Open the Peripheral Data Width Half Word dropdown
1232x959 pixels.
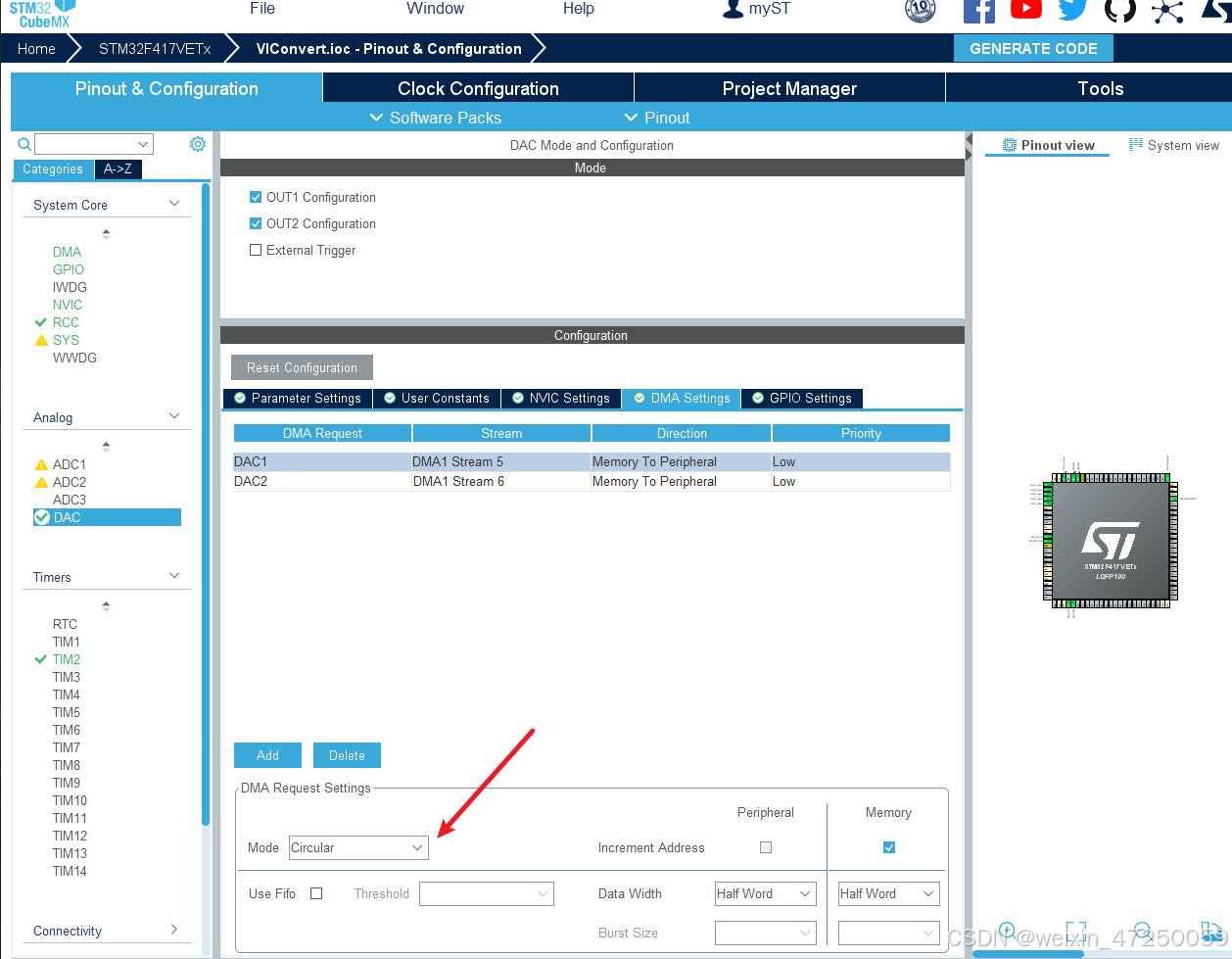tap(766, 893)
